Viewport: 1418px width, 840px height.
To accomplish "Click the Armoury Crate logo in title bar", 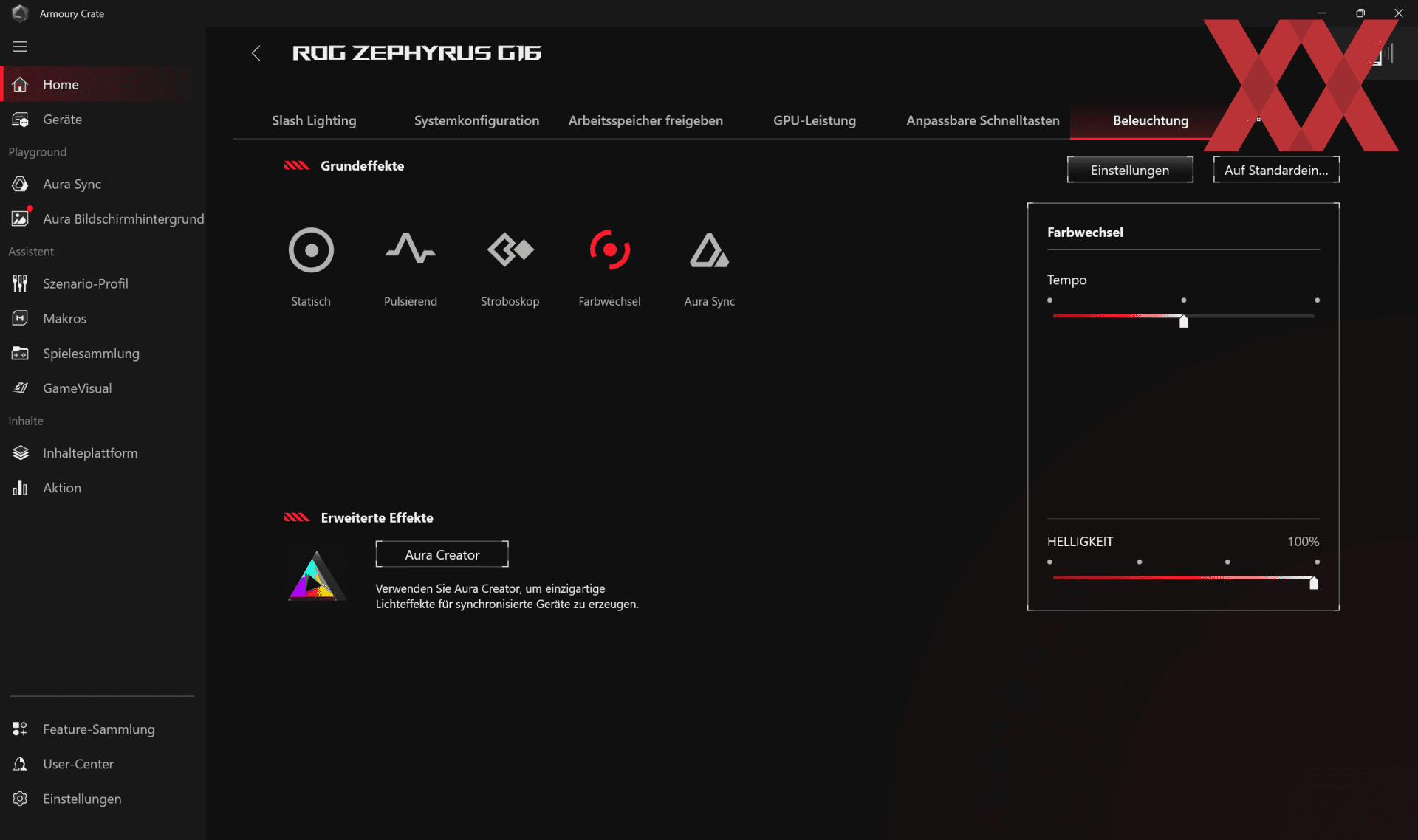I will [x=20, y=13].
